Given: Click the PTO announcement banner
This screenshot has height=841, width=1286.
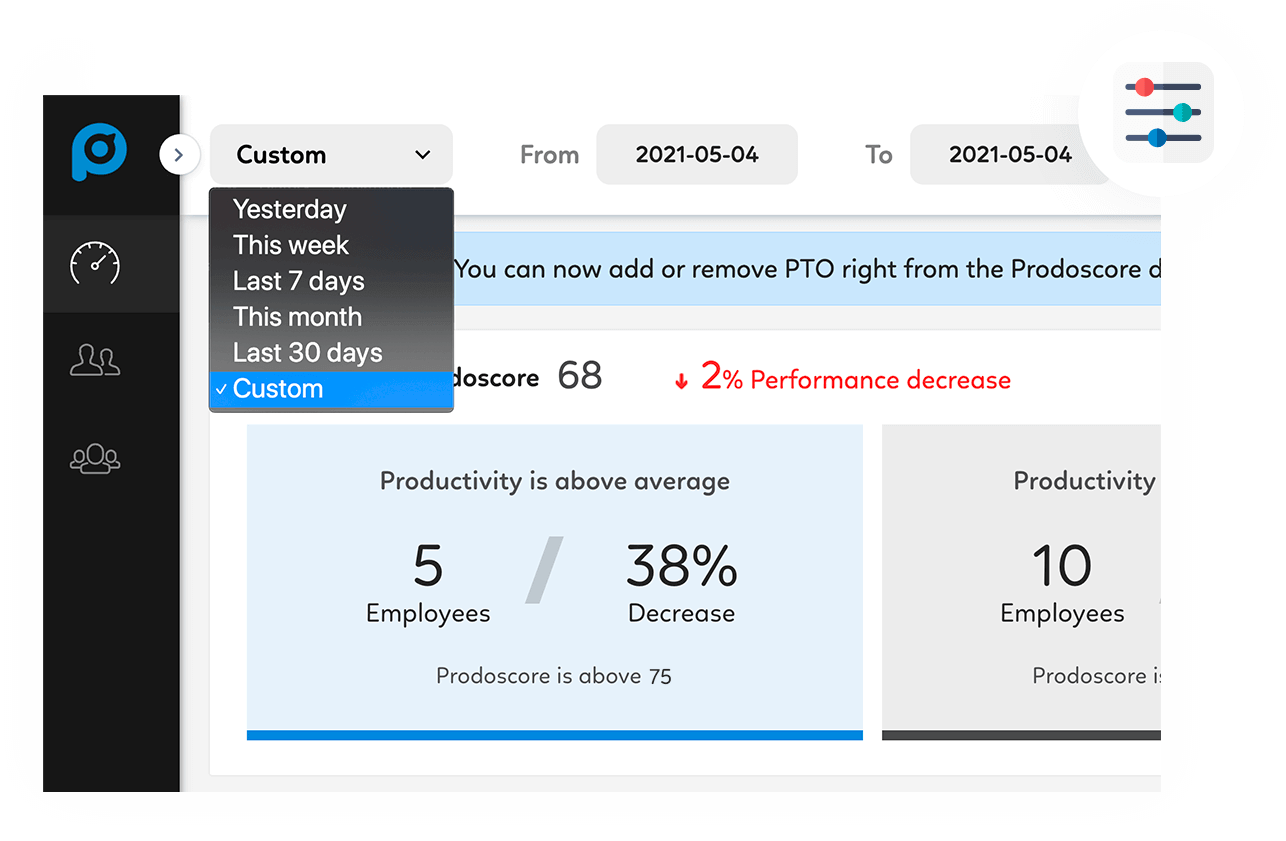Looking at the screenshot, I should click(807, 269).
